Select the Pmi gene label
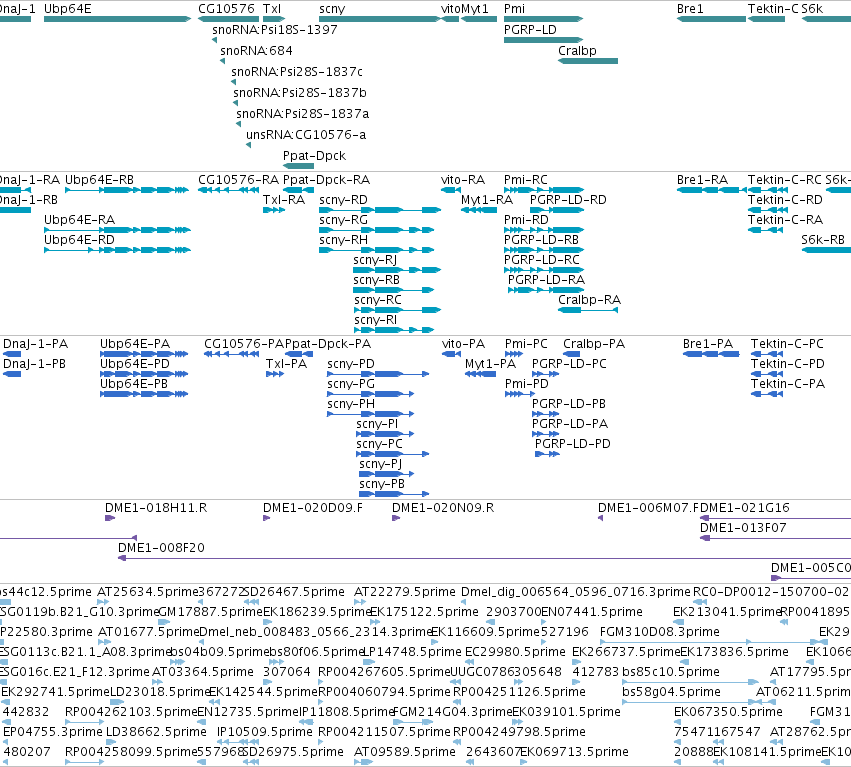 (515, 9)
